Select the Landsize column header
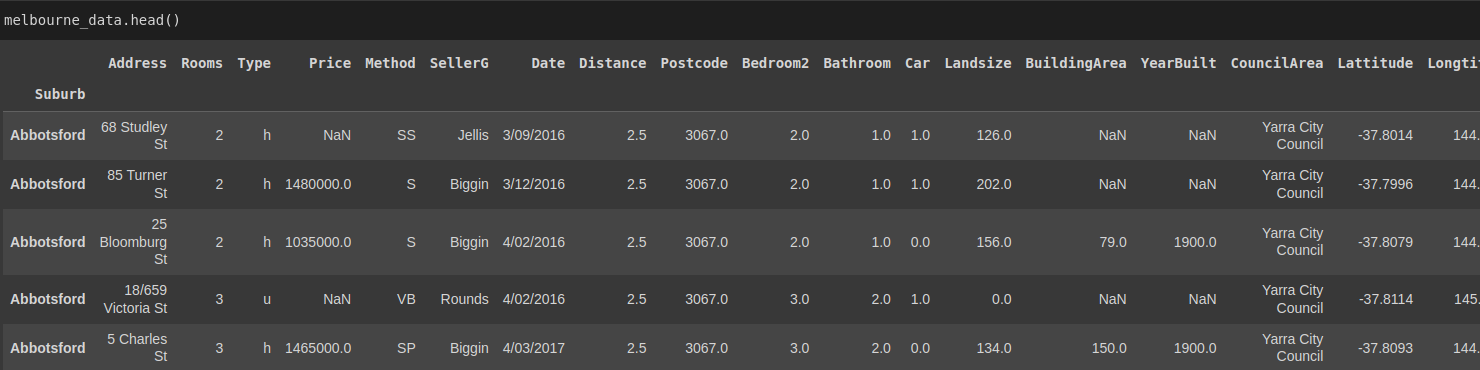 978,63
